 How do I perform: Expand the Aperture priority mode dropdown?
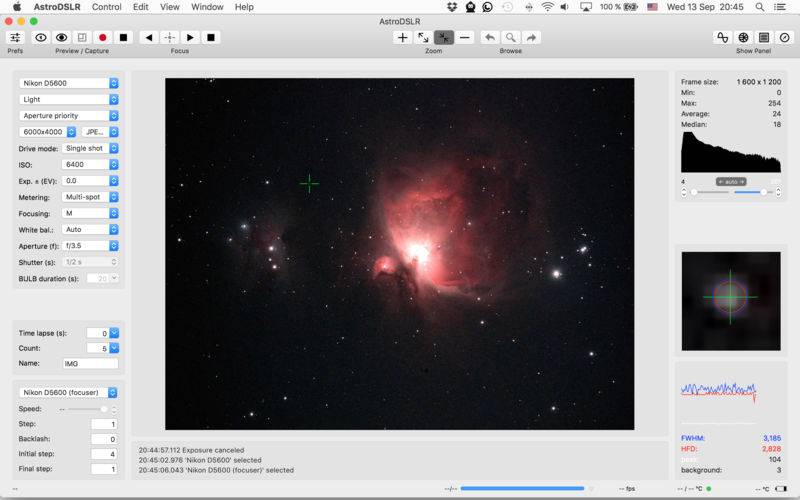click(x=70, y=115)
